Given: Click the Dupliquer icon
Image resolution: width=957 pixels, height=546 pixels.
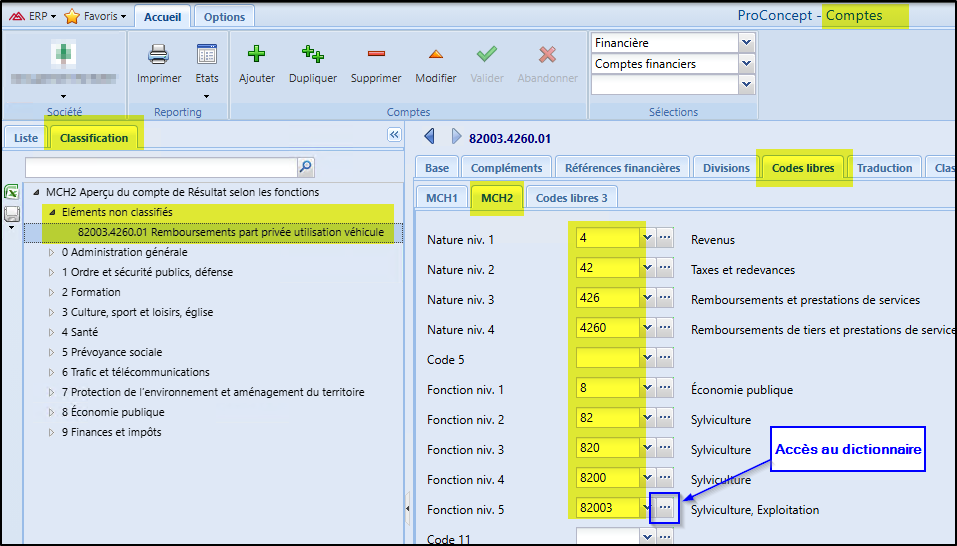Looking at the screenshot, I should point(312,55).
